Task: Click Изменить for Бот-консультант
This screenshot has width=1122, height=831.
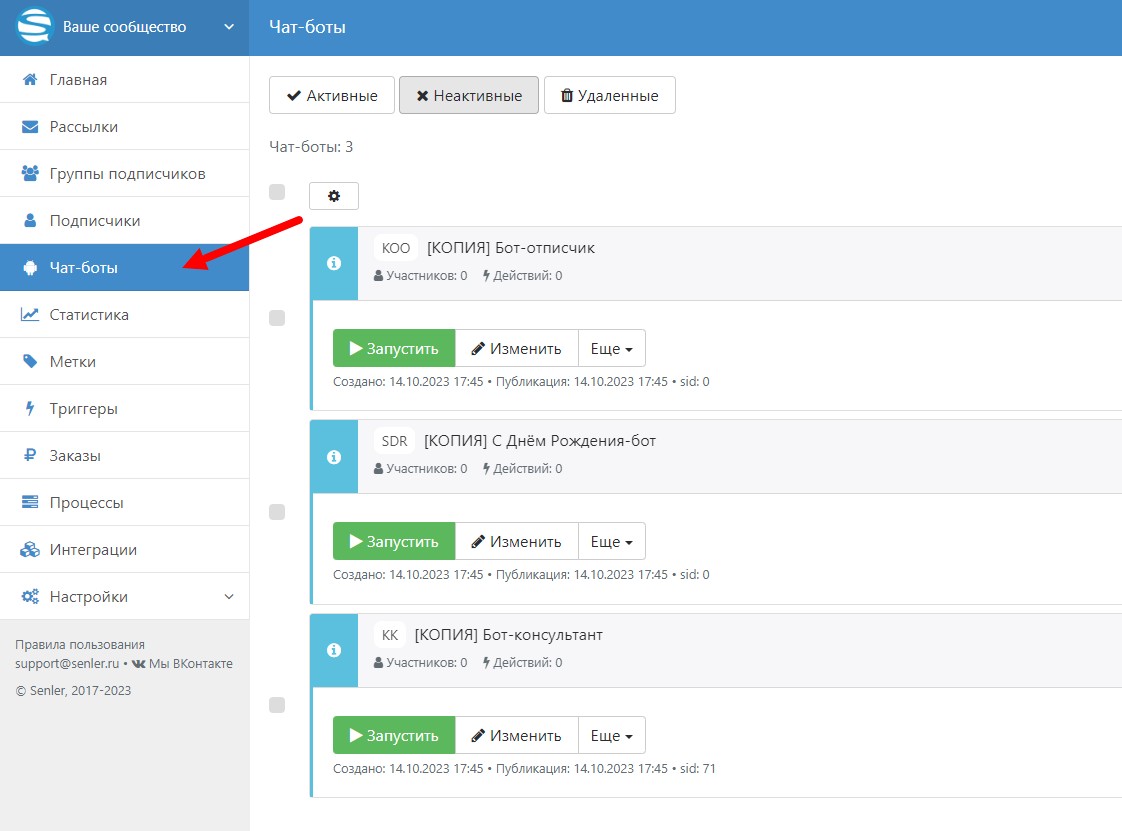Action: (x=516, y=736)
